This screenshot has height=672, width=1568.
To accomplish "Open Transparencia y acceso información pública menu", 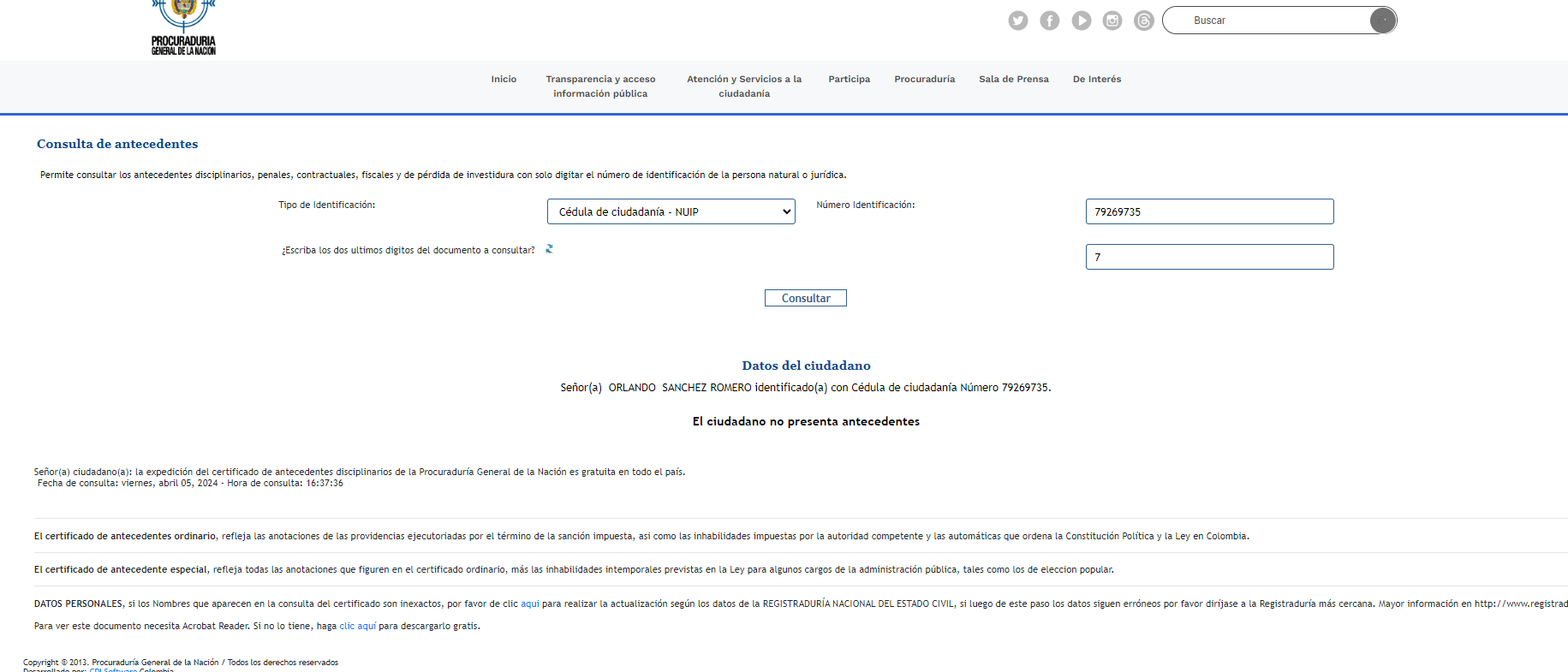I will (x=600, y=86).
